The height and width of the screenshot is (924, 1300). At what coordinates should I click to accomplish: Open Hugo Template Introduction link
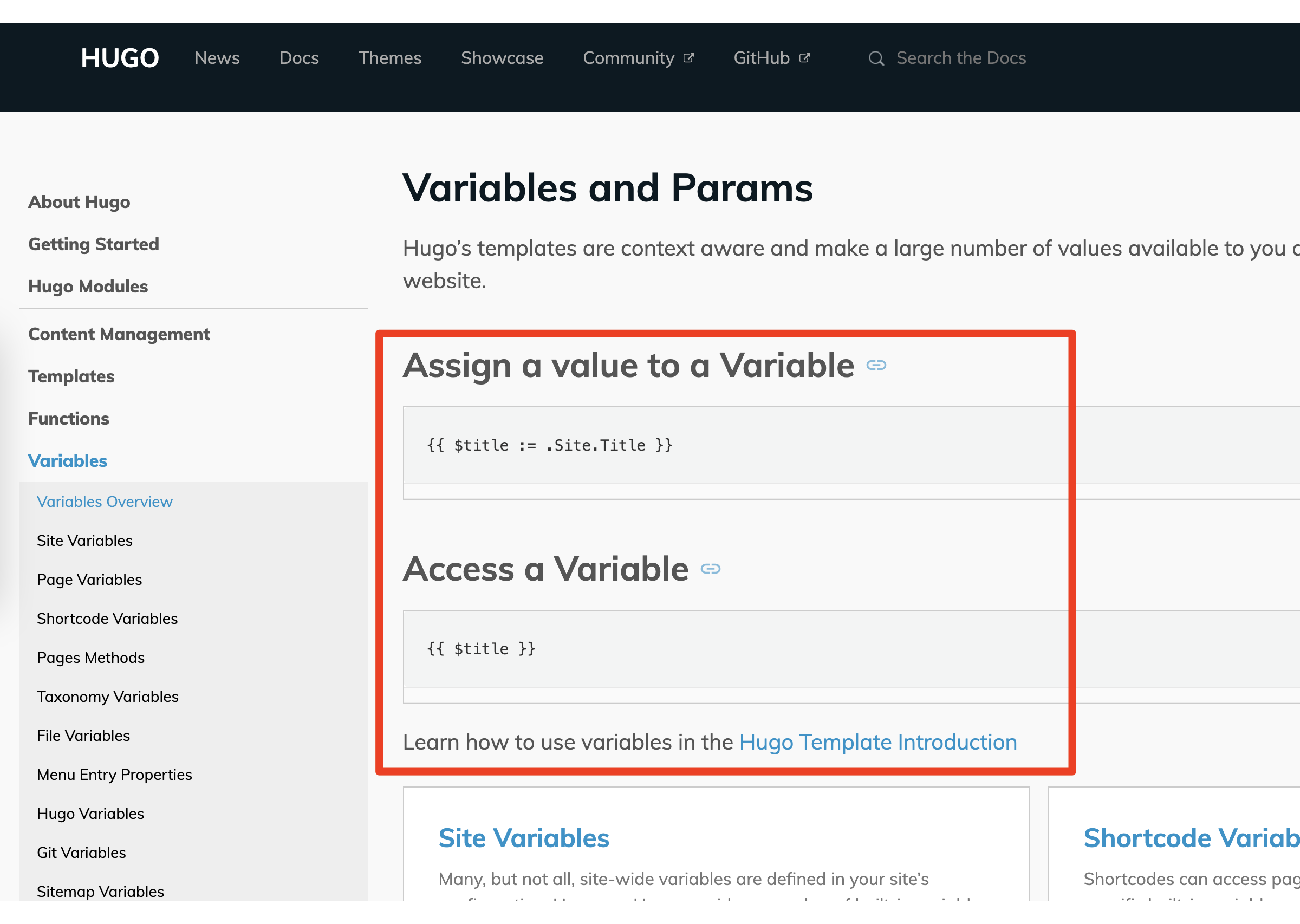pos(877,742)
